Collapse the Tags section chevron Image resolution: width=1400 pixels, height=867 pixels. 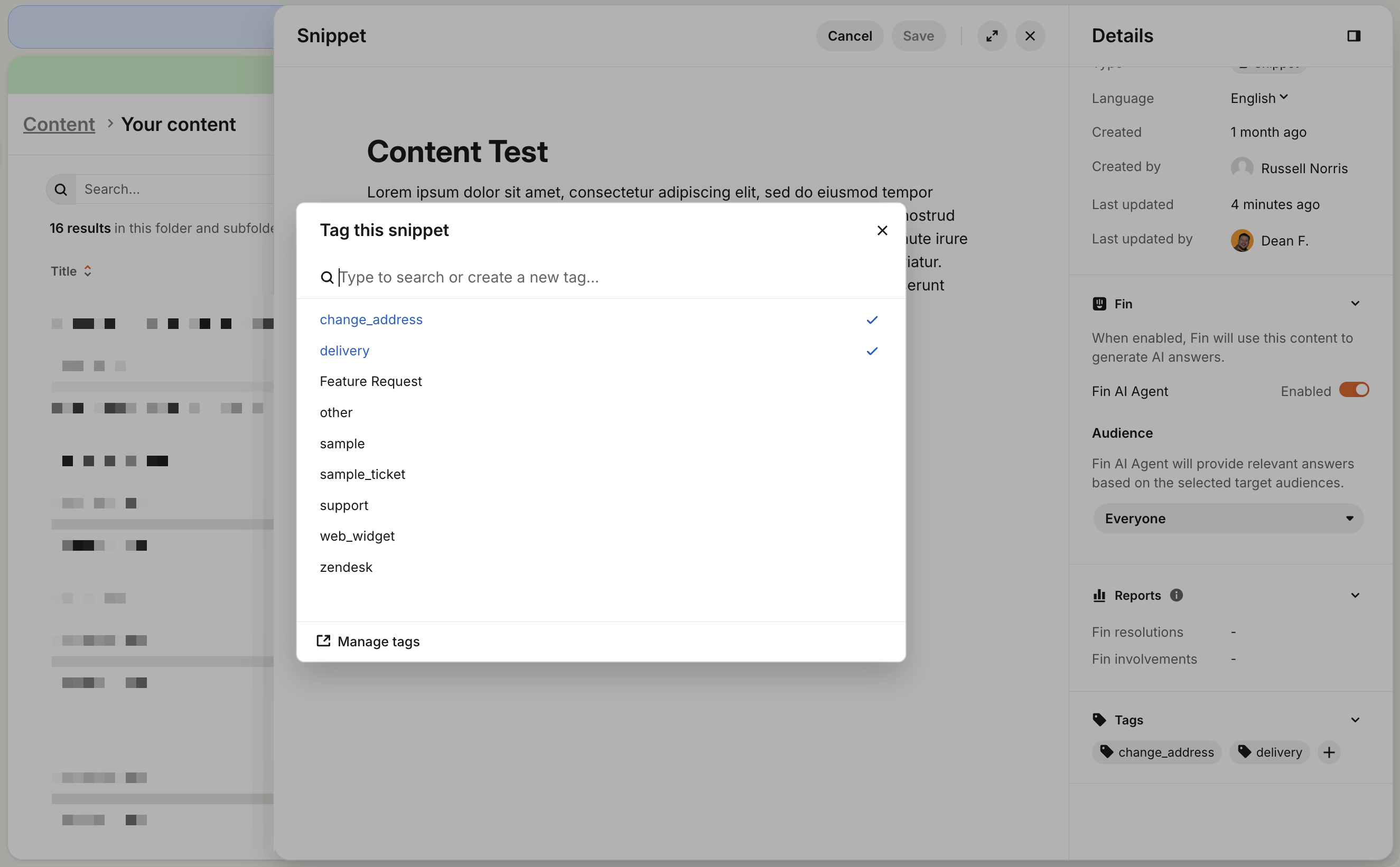point(1355,720)
